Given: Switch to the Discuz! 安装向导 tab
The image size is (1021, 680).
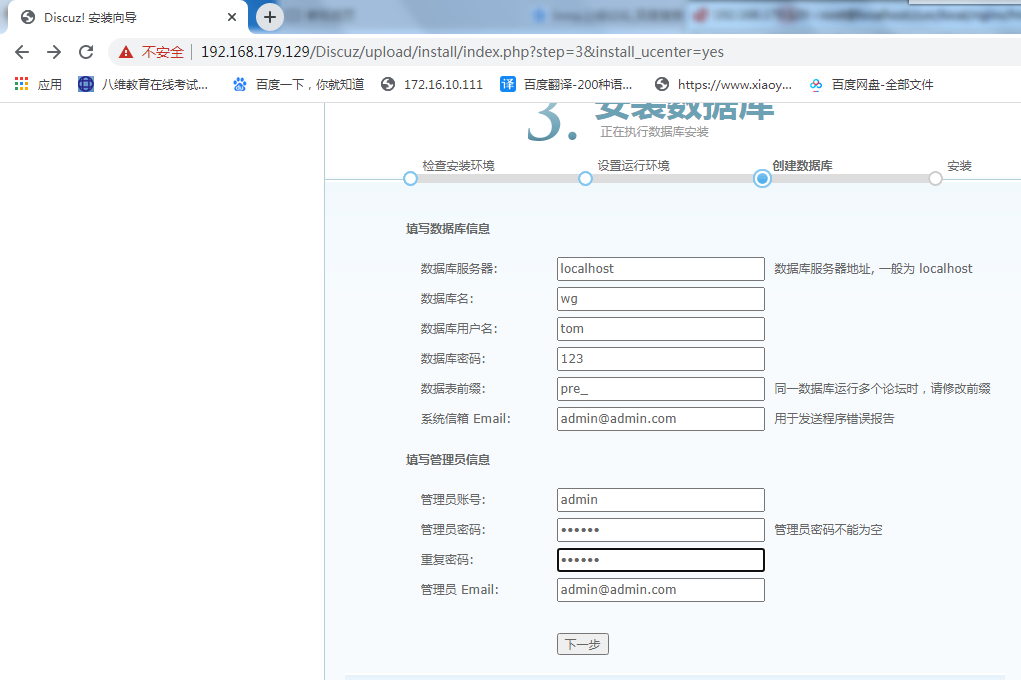Looking at the screenshot, I should (x=110, y=16).
